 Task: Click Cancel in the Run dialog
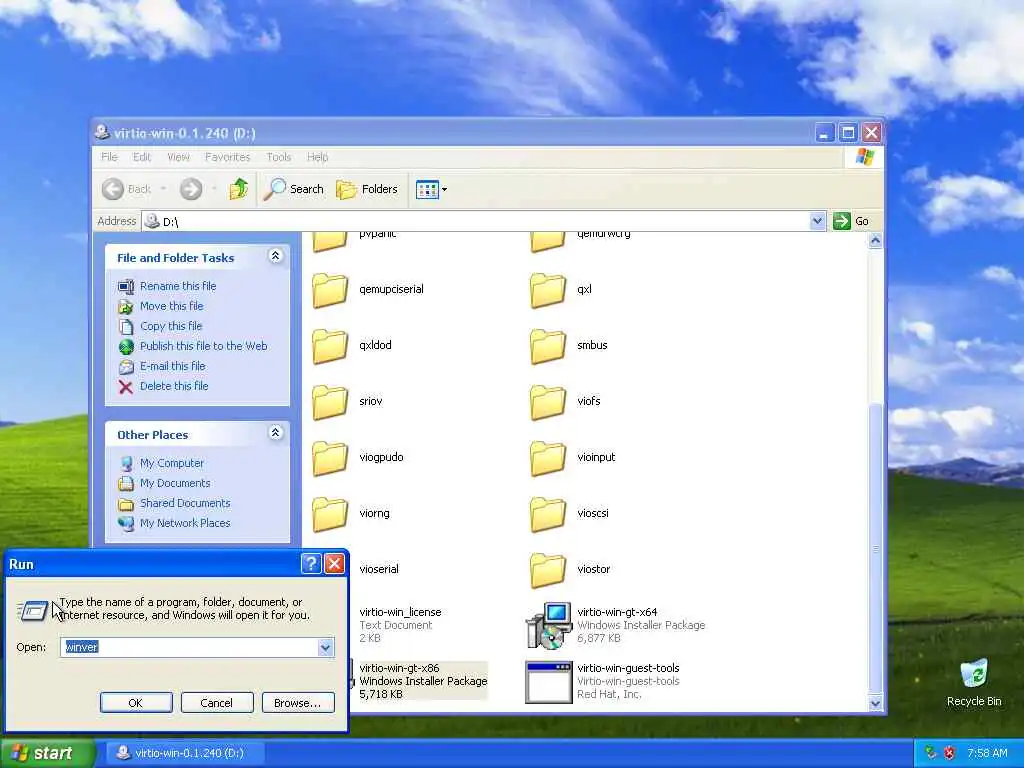tap(217, 703)
